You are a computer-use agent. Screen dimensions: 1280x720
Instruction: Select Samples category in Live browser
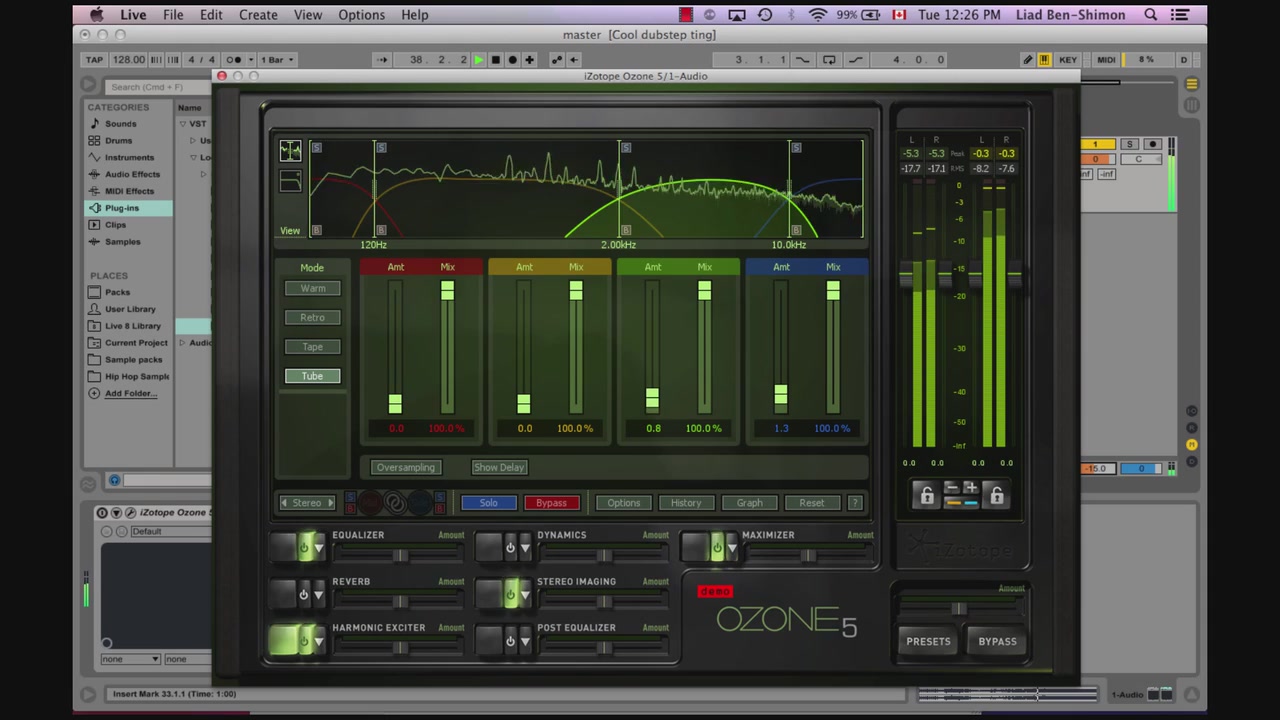[x=122, y=242]
